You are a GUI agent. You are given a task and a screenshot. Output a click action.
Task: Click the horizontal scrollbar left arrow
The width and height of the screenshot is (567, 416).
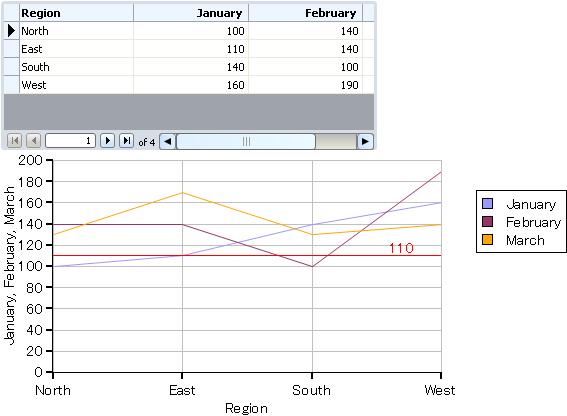[167, 141]
